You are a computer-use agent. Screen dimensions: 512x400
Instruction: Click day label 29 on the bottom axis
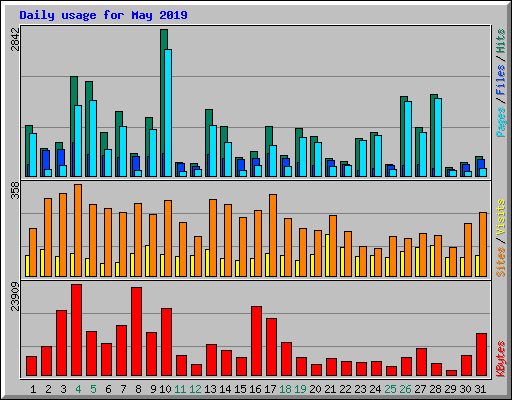click(450, 389)
